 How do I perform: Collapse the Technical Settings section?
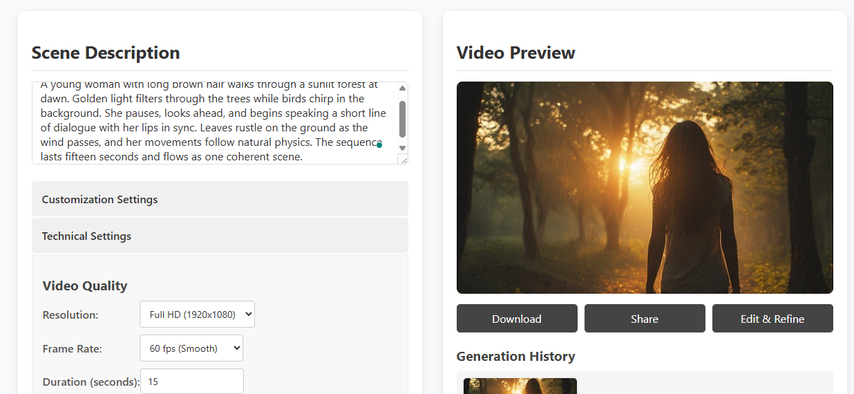pos(219,236)
